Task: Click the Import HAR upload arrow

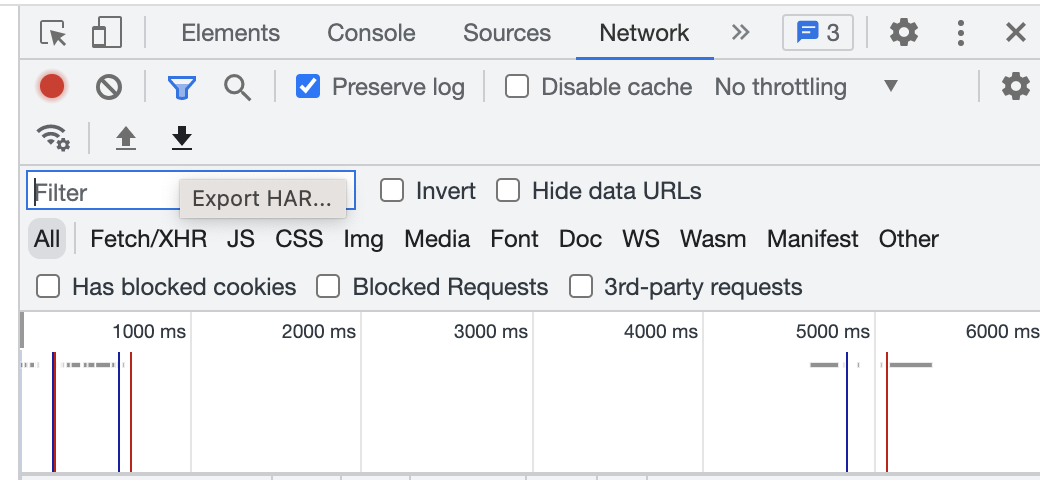Action: coord(125,138)
